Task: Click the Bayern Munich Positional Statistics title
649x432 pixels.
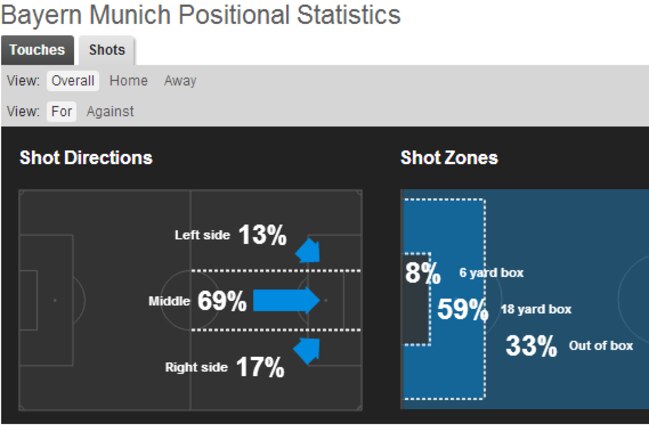Action: [201, 15]
